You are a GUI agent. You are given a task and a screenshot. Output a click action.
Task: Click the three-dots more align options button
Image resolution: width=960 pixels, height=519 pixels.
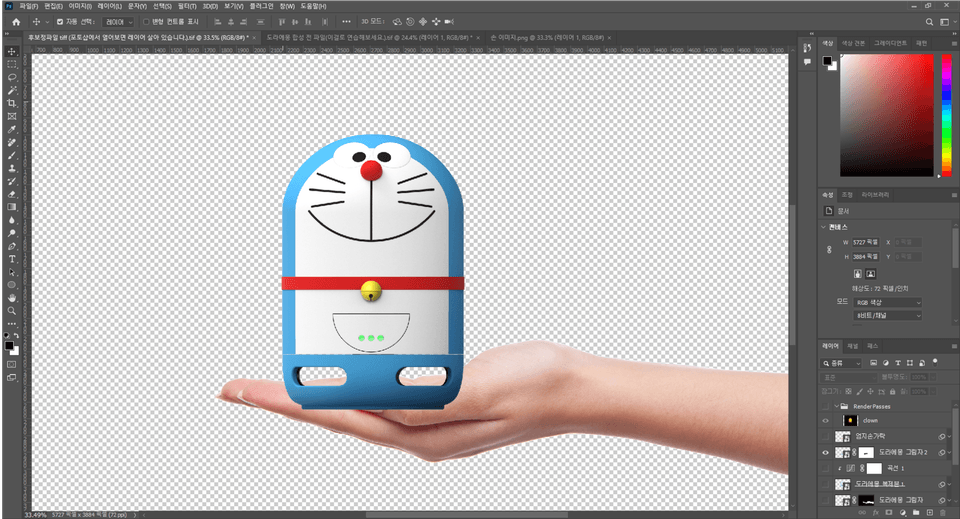tap(347, 22)
